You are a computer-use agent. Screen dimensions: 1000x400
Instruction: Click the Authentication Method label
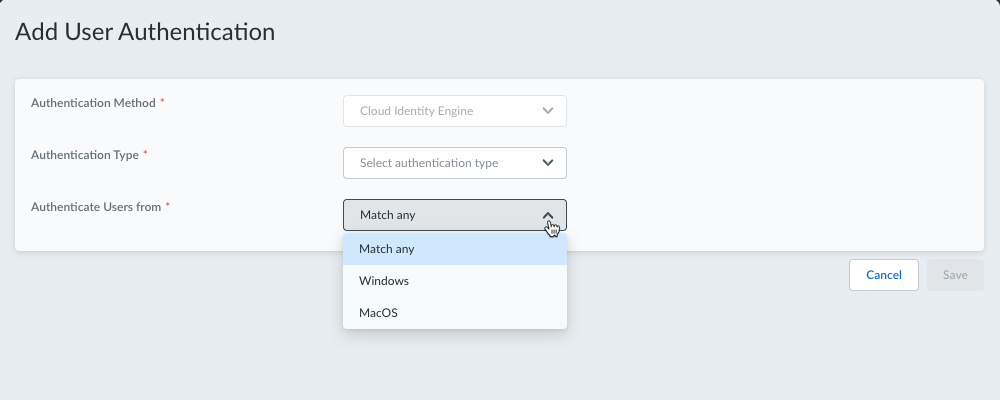(93, 102)
